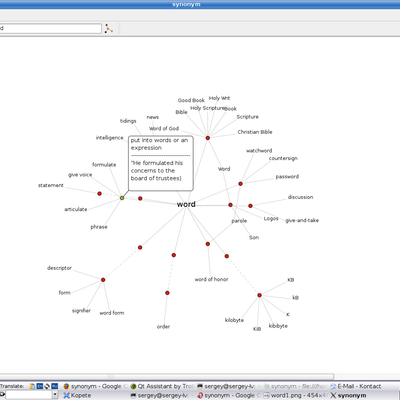Click the 'signifier' label

click(x=81, y=311)
